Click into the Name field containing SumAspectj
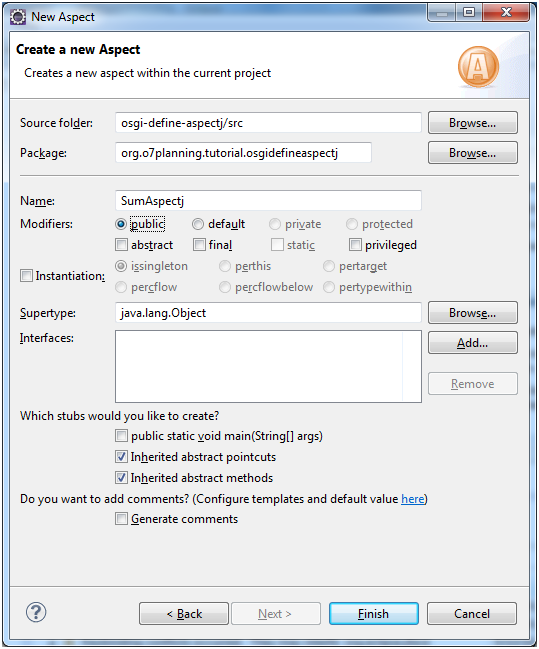This screenshot has width=539, height=649. [268, 201]
